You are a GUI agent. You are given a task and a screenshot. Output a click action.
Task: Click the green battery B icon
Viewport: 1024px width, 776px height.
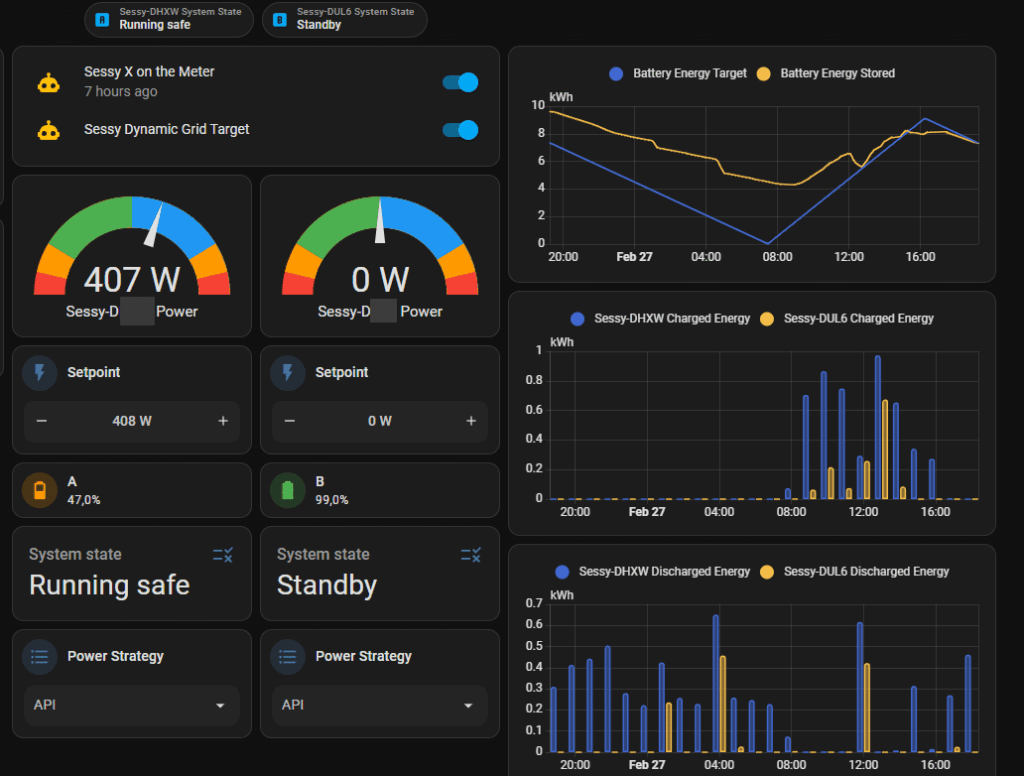click(x=288, y=490)
